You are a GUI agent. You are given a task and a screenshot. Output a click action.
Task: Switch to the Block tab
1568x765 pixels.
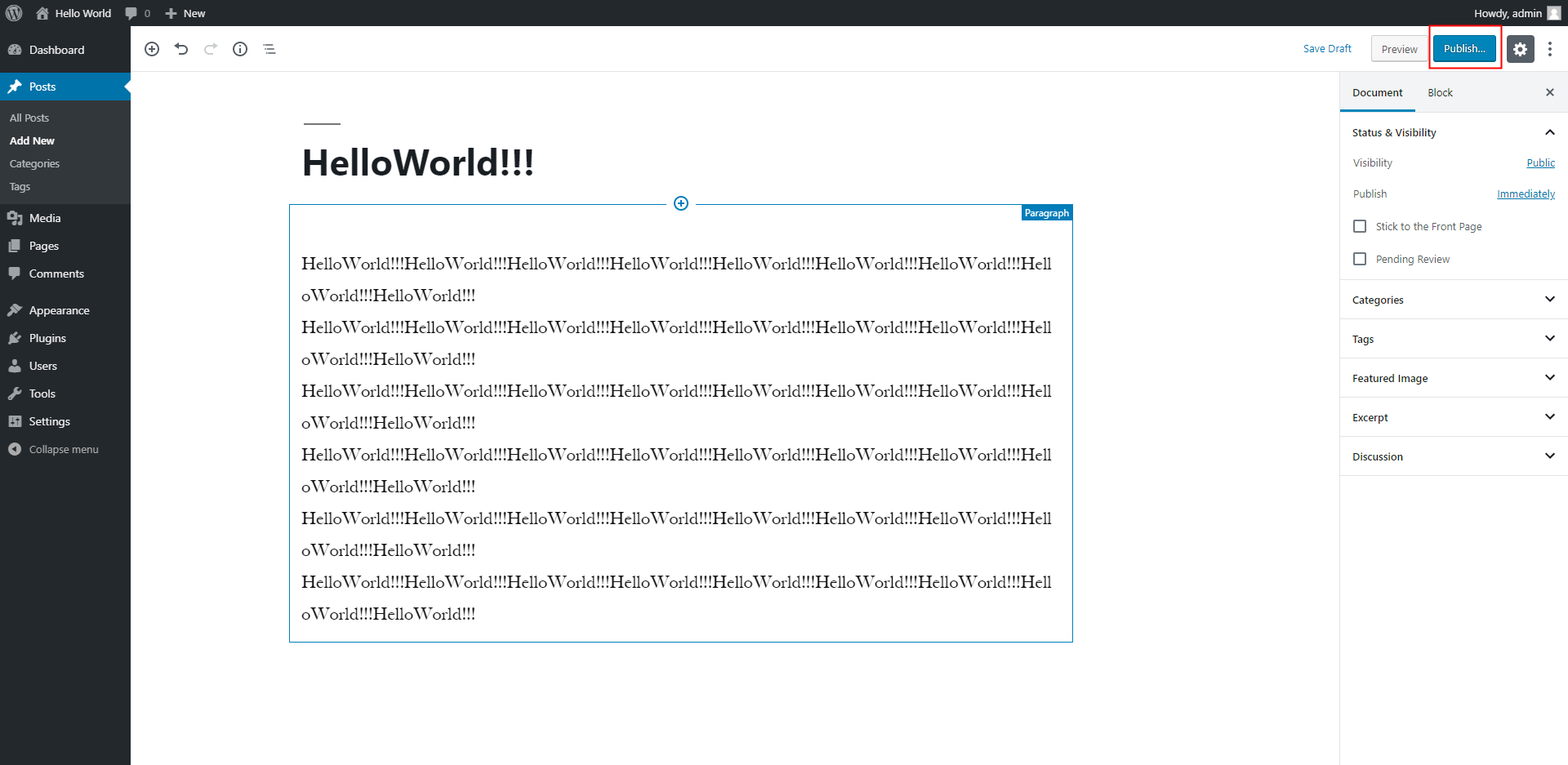click(1440, 92)
